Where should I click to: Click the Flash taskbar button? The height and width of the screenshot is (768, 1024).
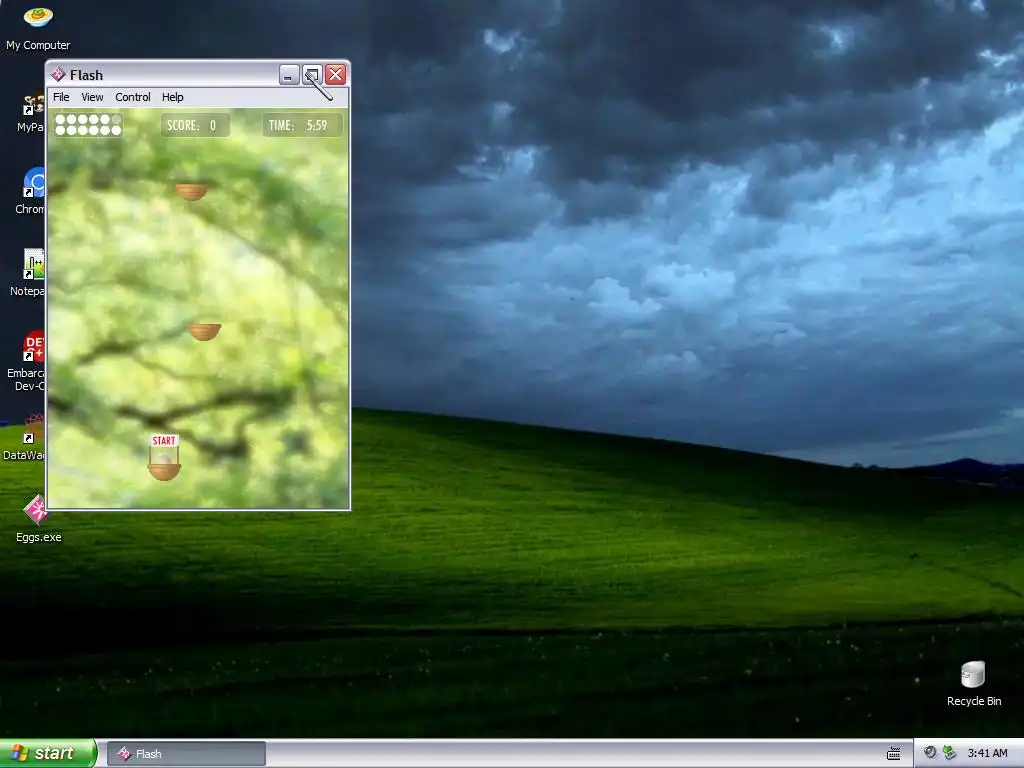(x=186, y=754)
